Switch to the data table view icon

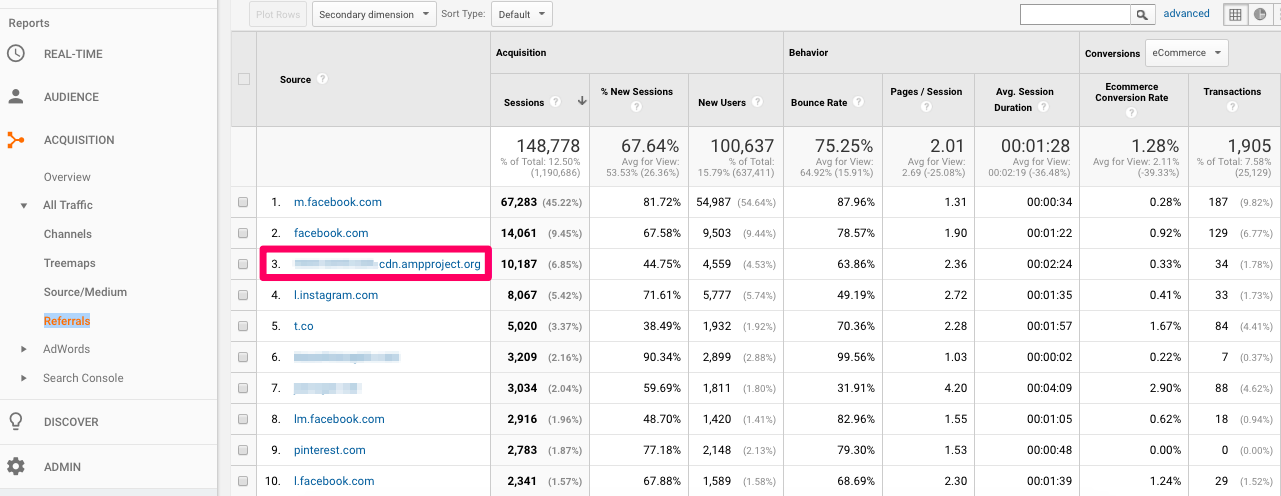click(x=1236, y=14)
